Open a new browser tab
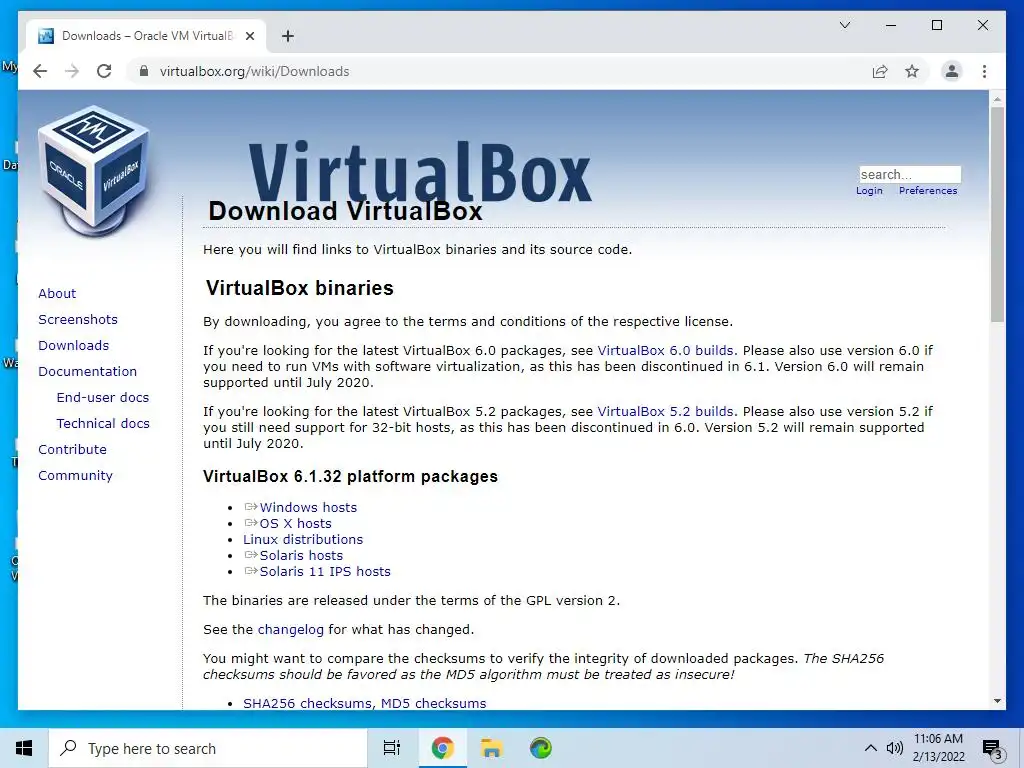Viewport: 1024px width, 768px height. [288, 36]
